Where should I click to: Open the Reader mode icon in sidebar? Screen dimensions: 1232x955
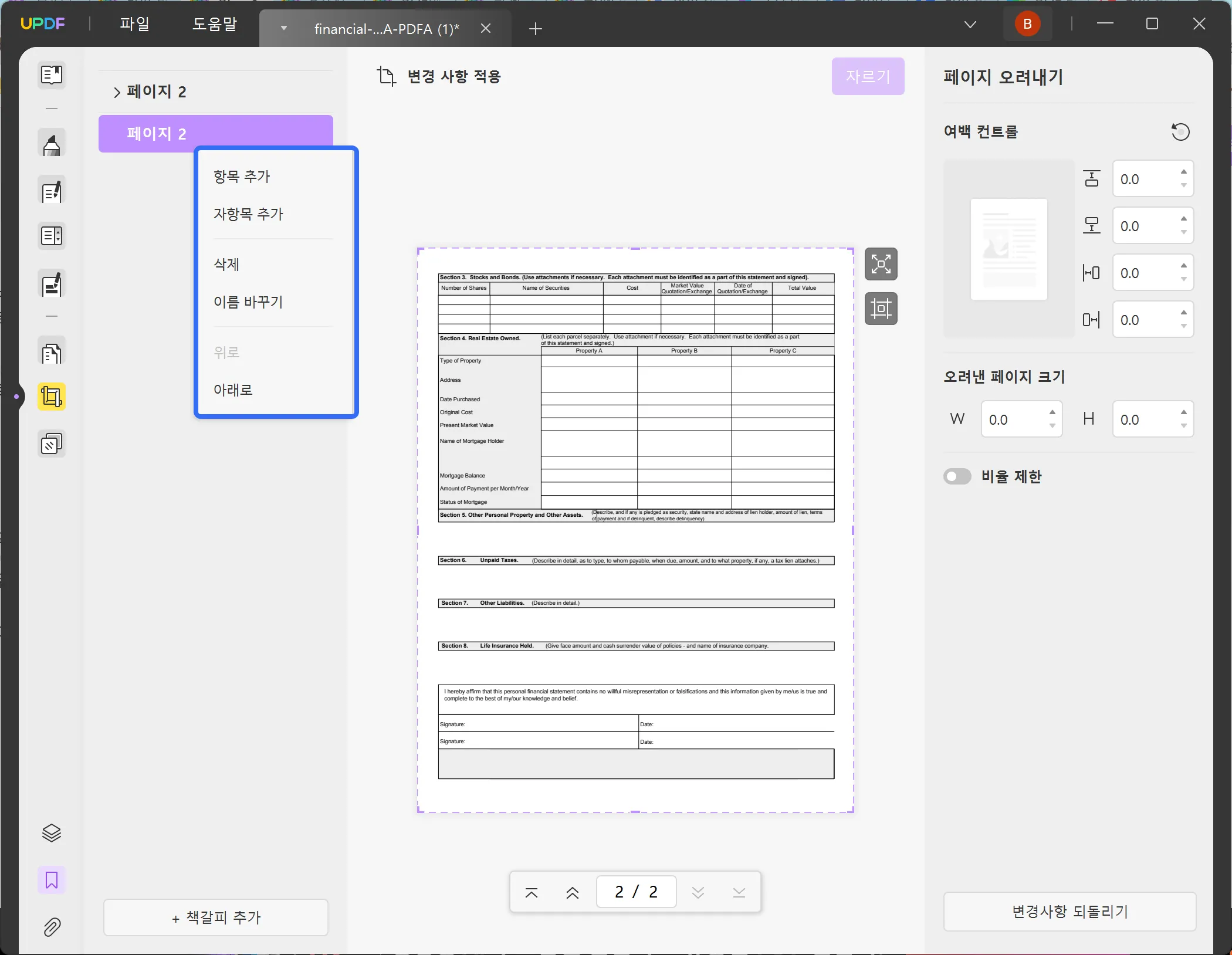(52, 75)
